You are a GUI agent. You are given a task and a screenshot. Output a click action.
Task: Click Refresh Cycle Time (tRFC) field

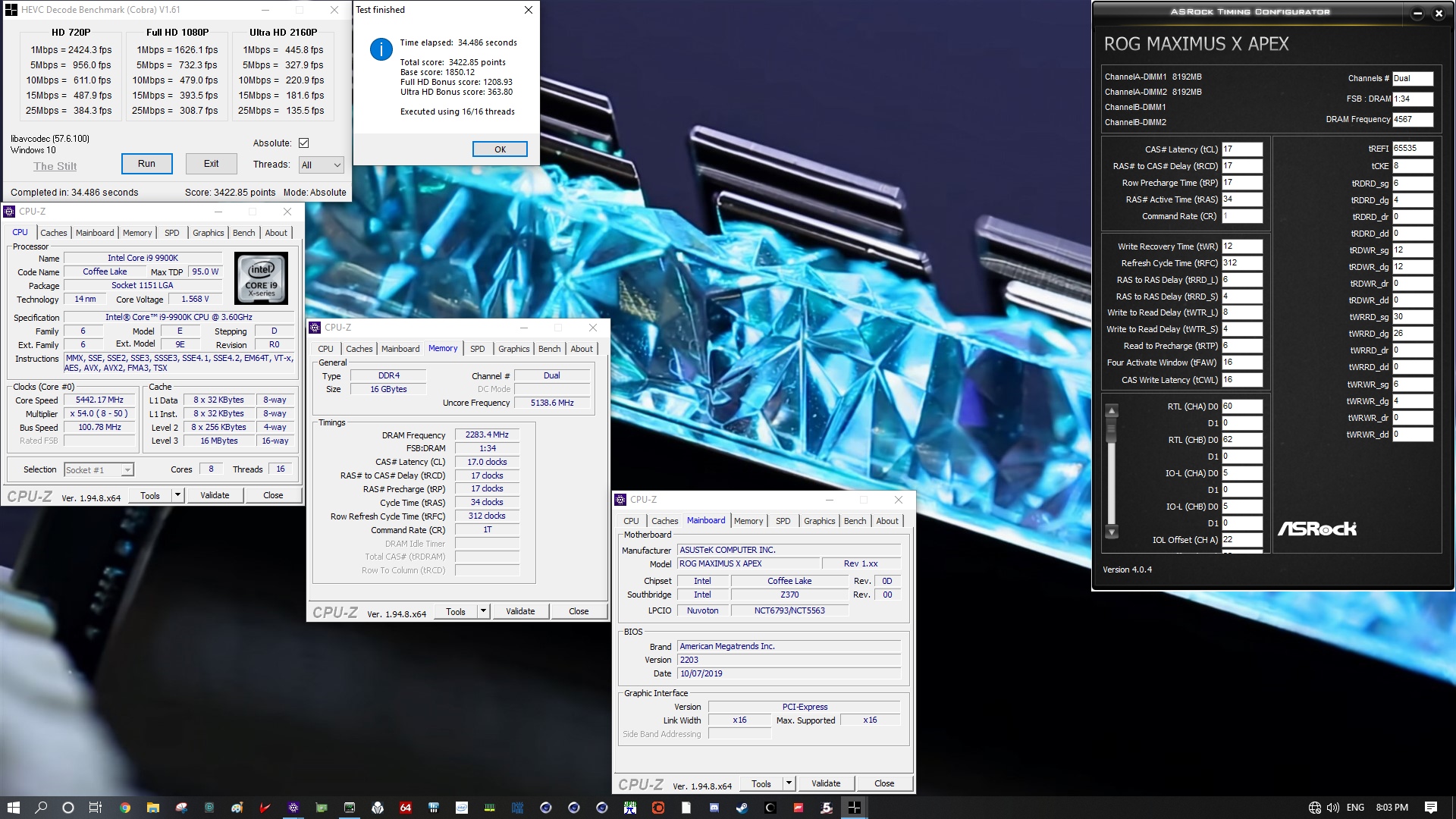point(1242,263)
